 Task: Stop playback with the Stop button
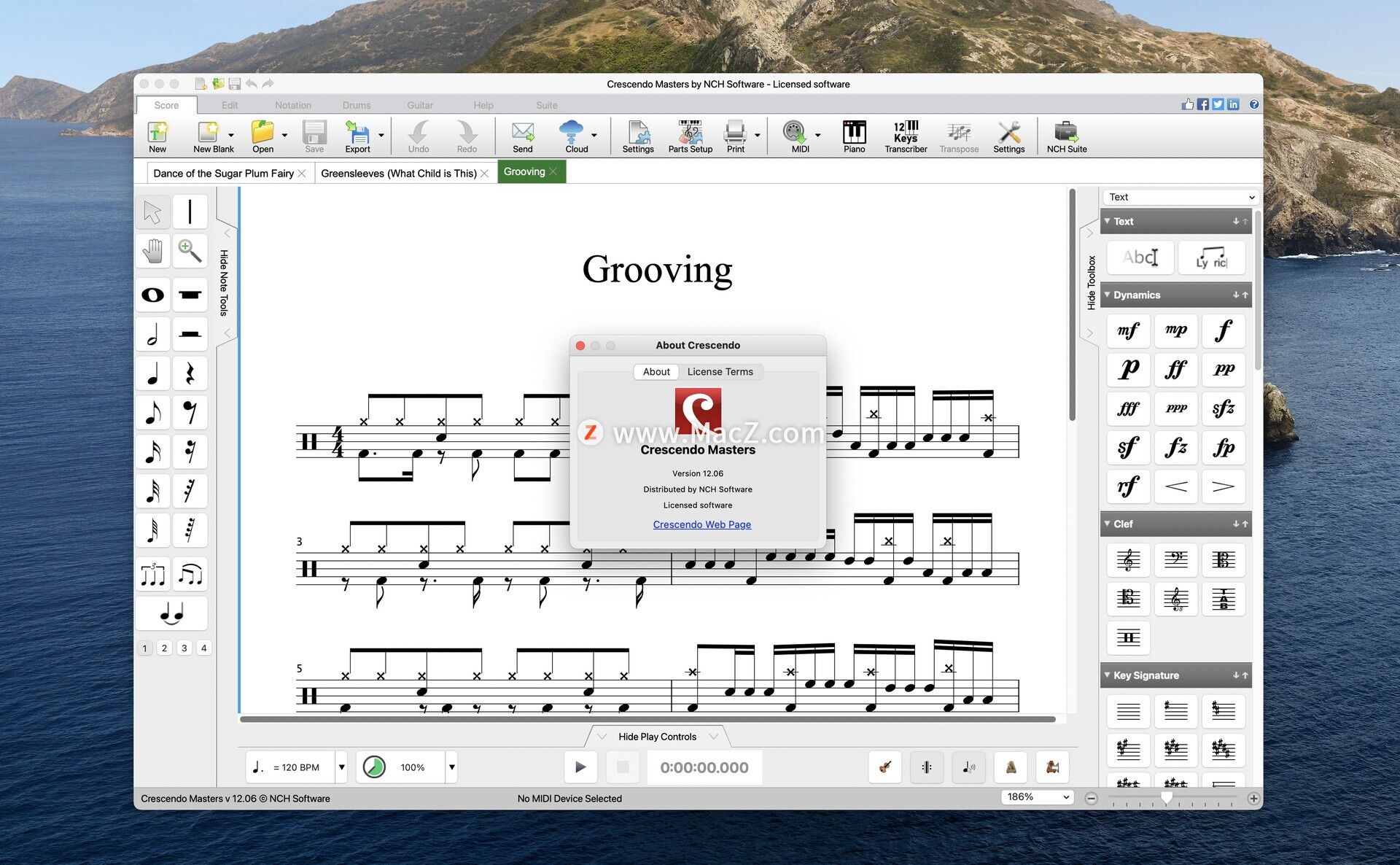(x=623, y=767)
